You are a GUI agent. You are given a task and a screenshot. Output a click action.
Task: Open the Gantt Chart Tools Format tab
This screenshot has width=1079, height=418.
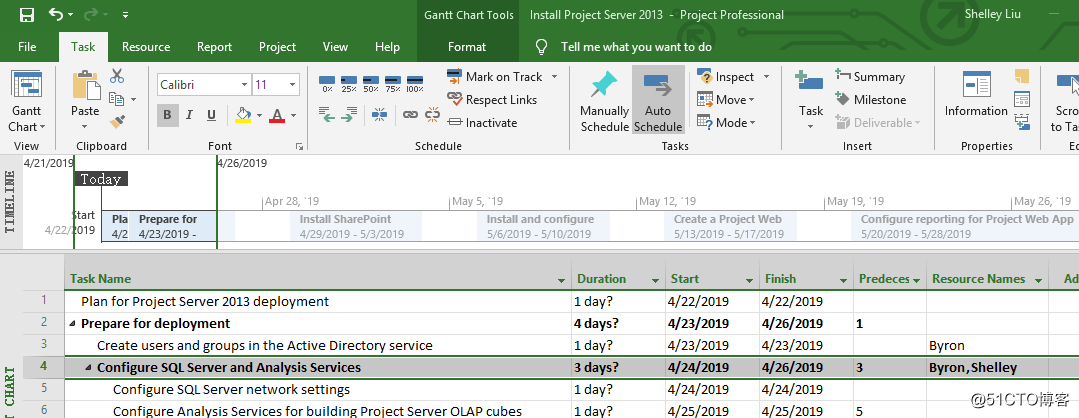(467, 47)
